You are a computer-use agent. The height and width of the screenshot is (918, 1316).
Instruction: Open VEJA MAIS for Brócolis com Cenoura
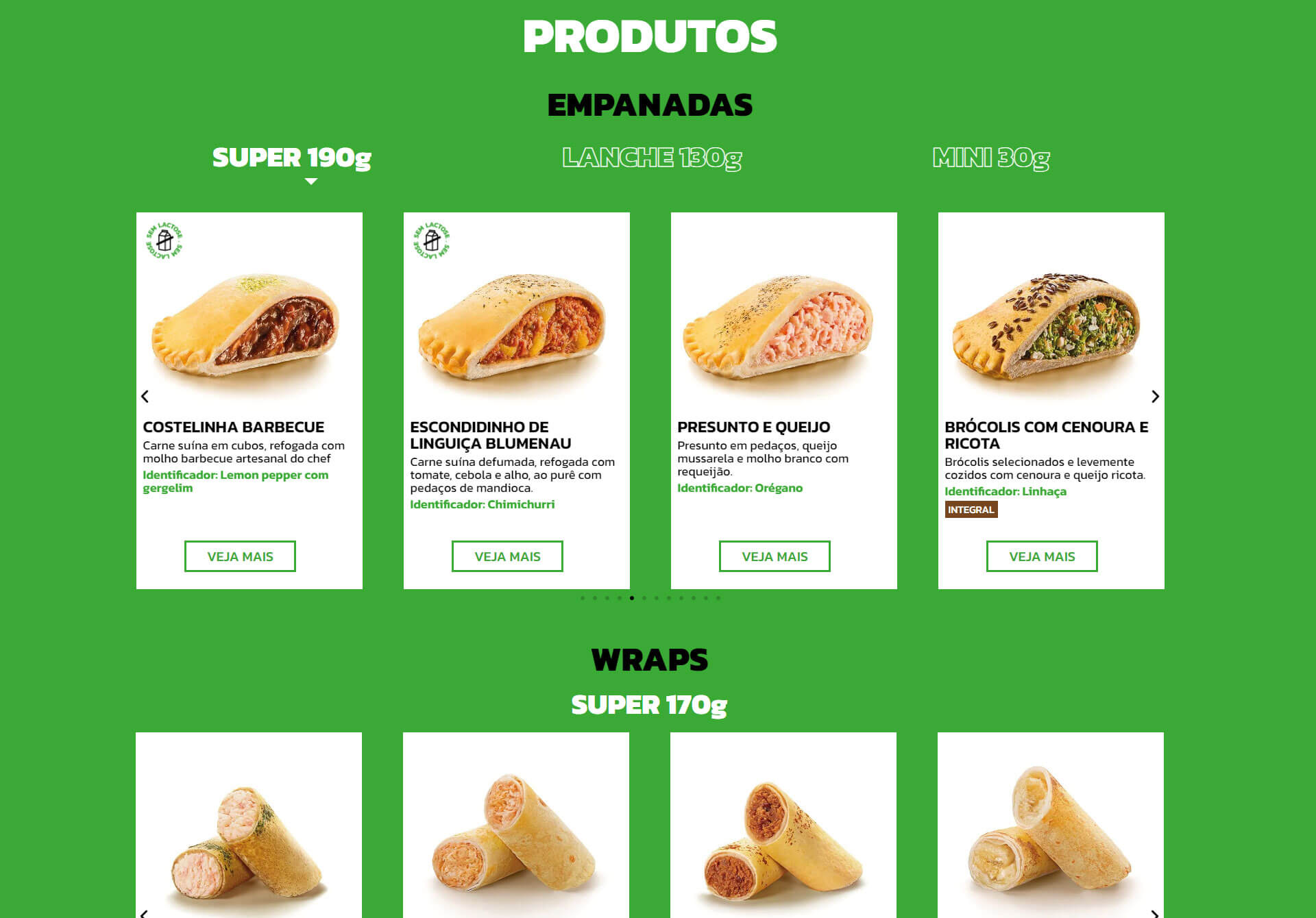1042,556
